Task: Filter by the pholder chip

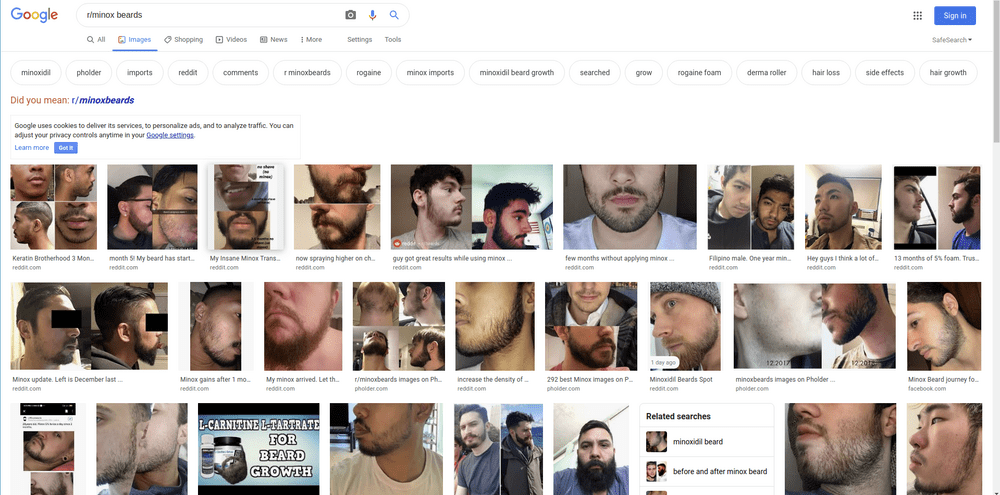Action: click(89, 73)
